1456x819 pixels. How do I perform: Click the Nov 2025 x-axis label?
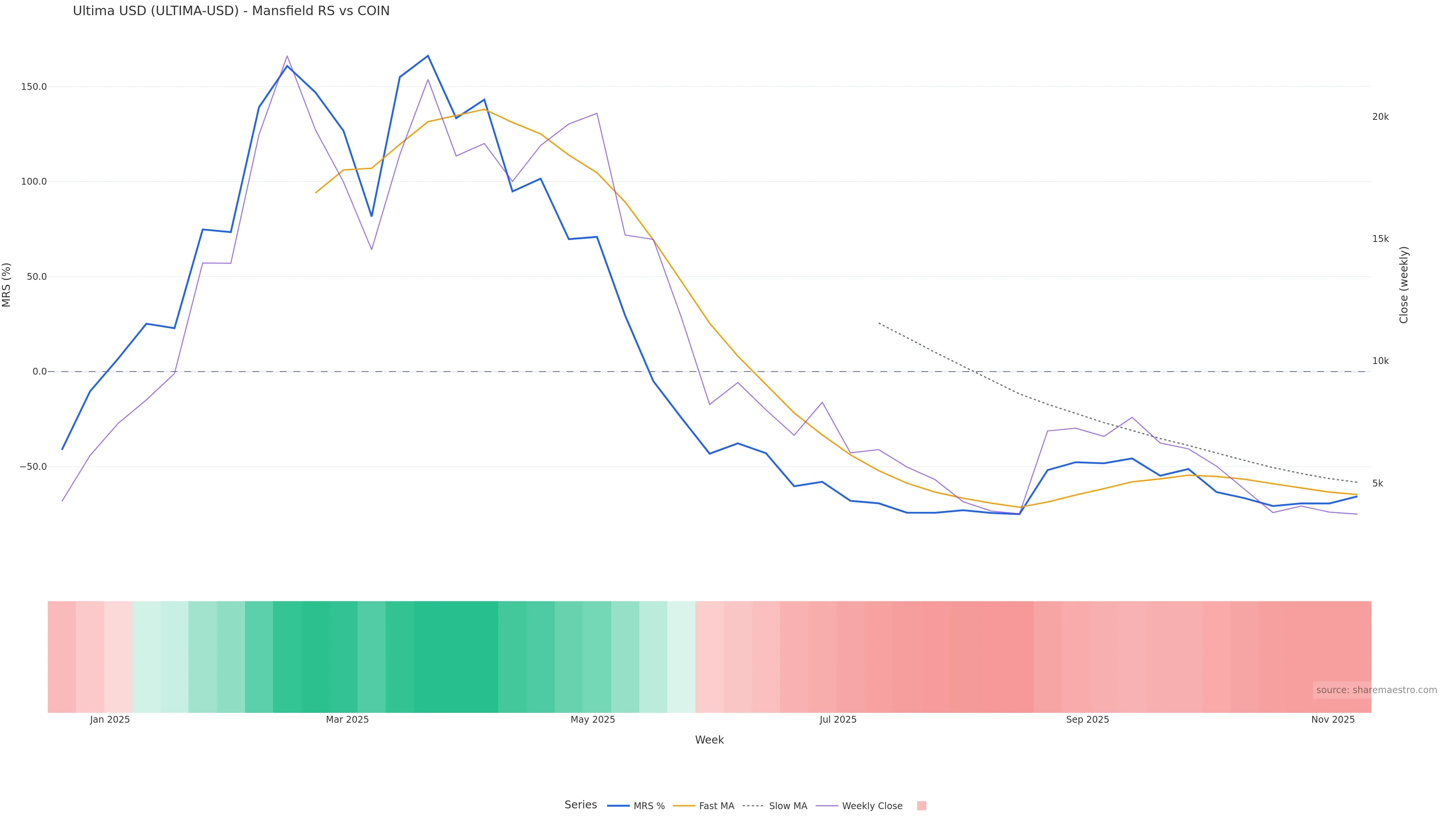point(1333,720)
